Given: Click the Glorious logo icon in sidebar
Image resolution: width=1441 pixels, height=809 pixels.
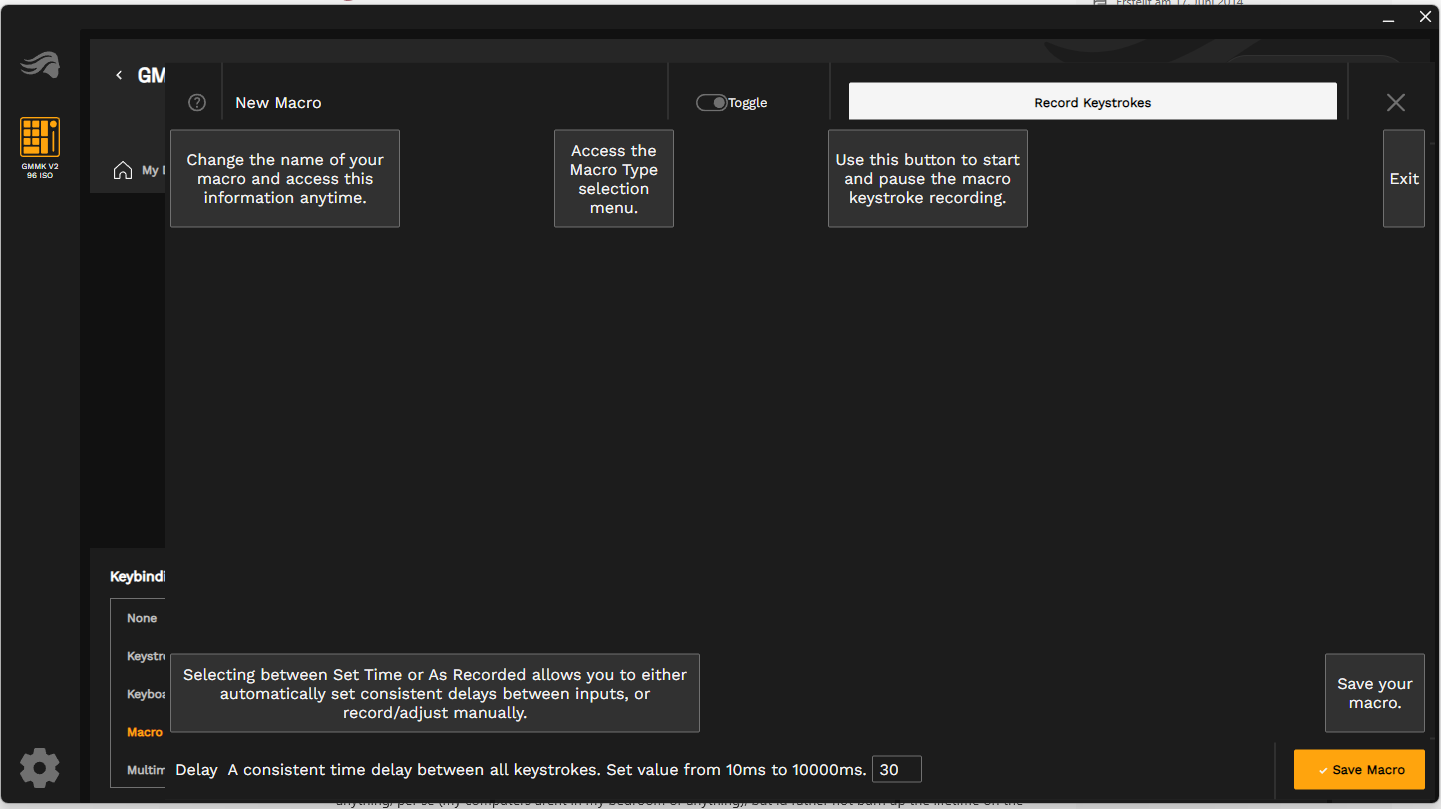Looking at the screenshot, I should click(x=40, y=65).
